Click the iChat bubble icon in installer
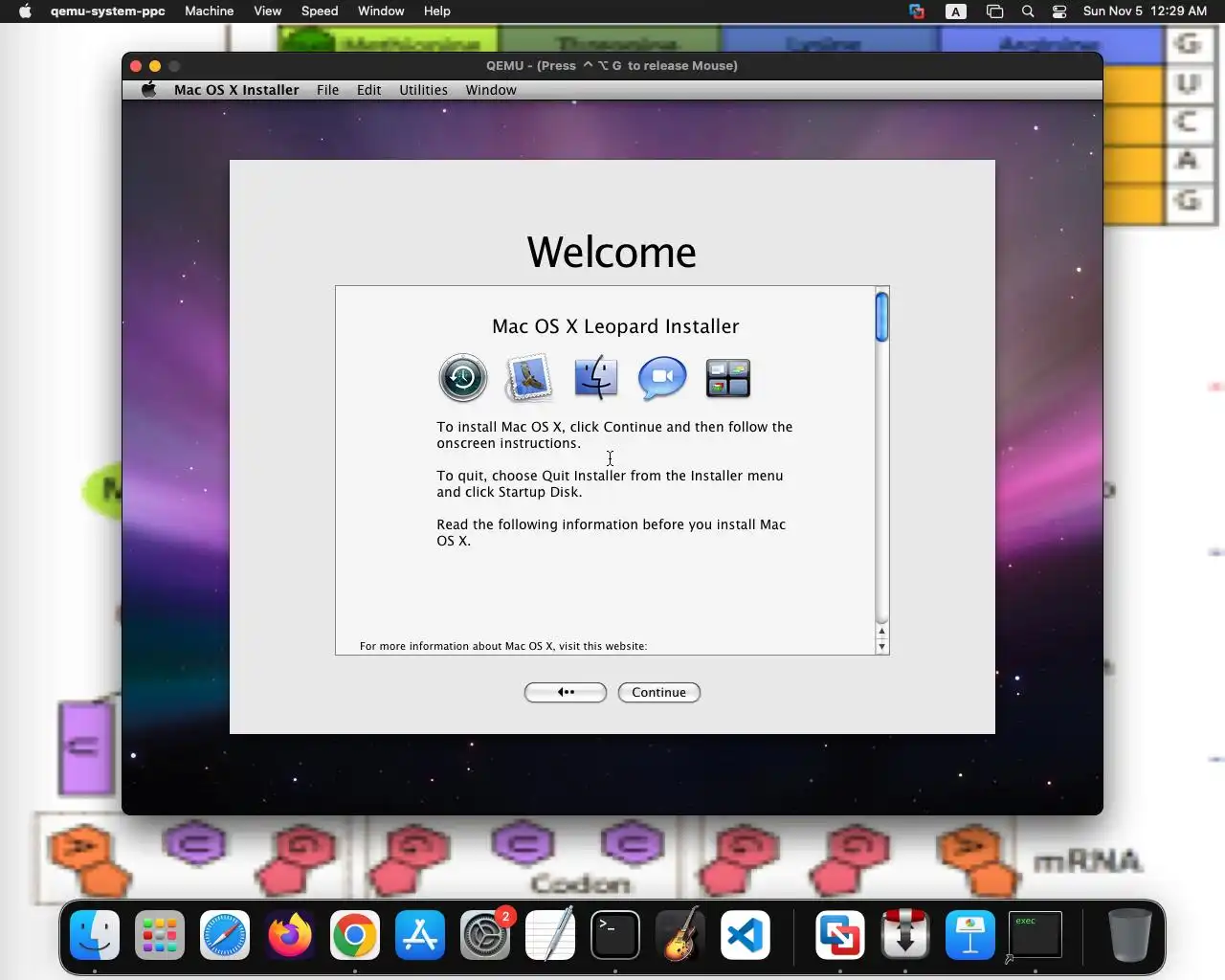1225x980 pixels. [662, 377]
